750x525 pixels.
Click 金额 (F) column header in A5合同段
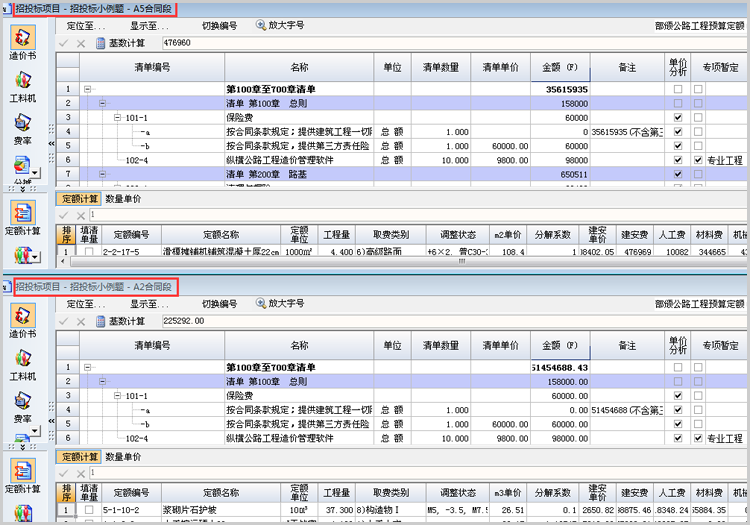(x=560, y=67)
